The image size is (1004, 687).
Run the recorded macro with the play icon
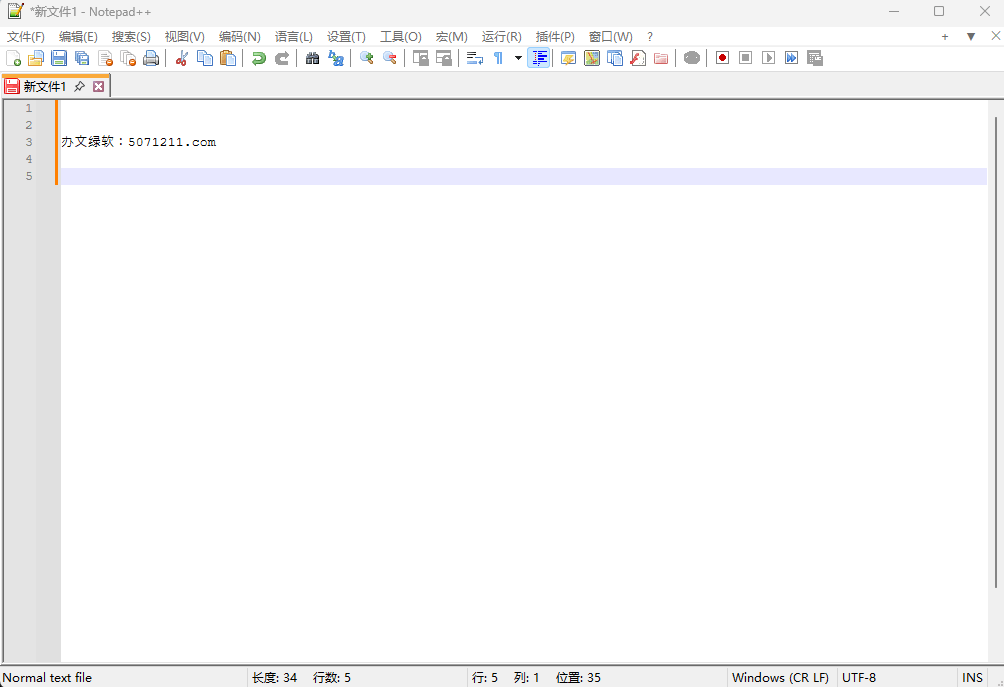(767, 58)
